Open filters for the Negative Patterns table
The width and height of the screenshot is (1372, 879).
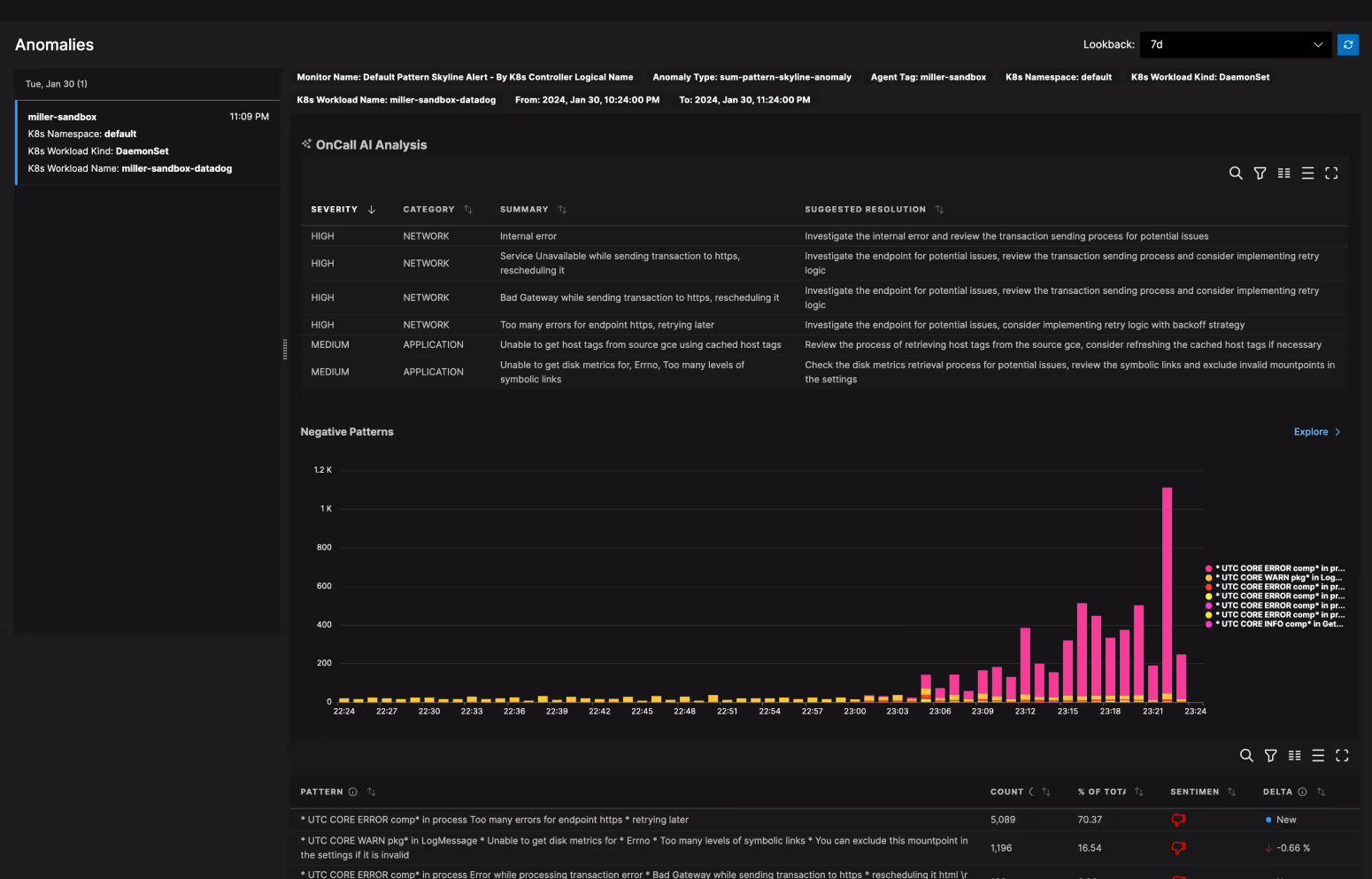tap(1270, 755)
